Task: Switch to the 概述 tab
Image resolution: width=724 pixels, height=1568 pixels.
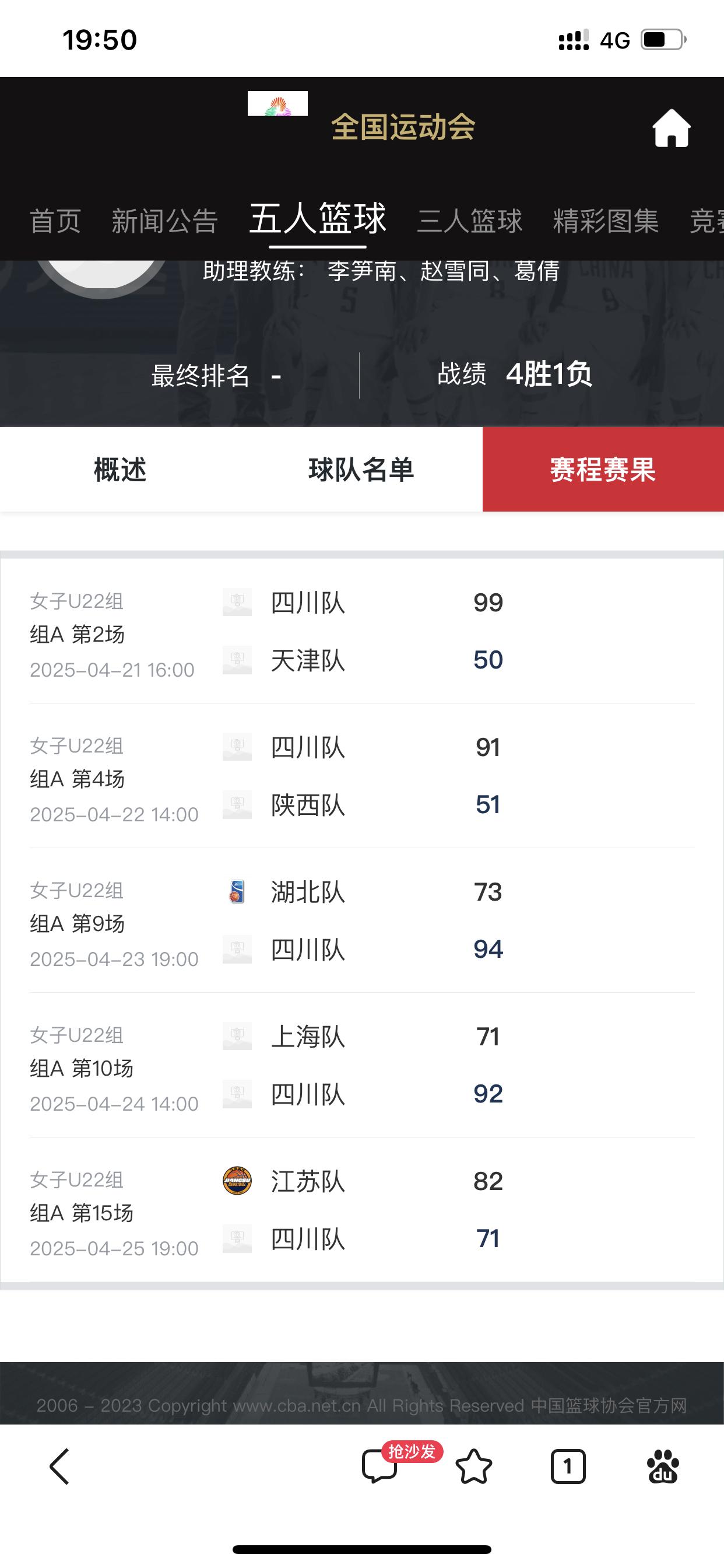Action: pyautogui.click(x=121, y=470)
